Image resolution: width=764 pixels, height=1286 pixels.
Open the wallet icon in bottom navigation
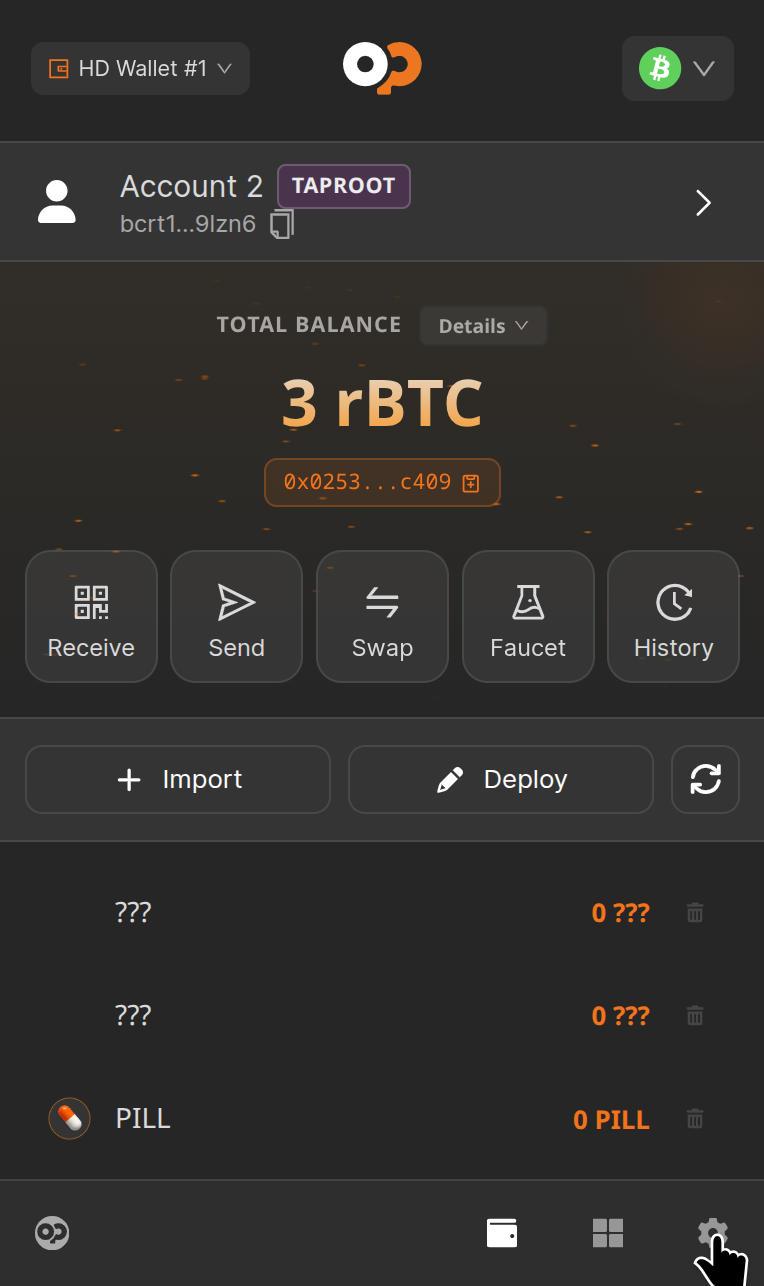pos(502,1232)
